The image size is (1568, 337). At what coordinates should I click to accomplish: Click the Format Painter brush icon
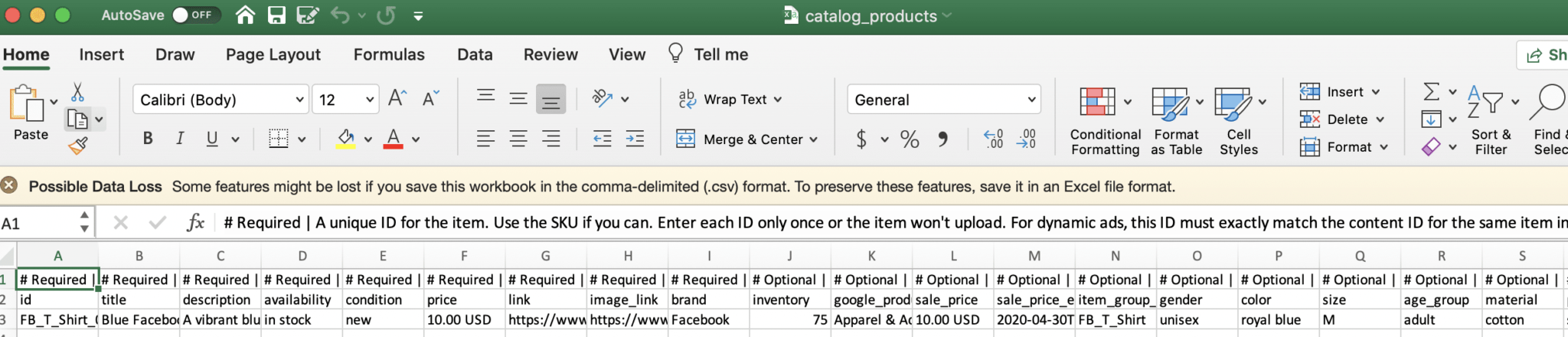[78, 145]
